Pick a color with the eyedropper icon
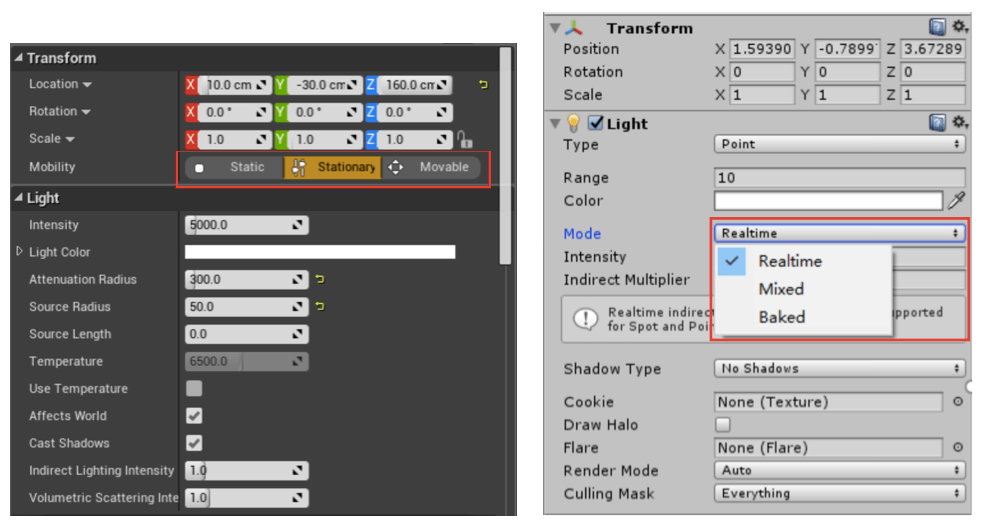 (x=957, y=201)
